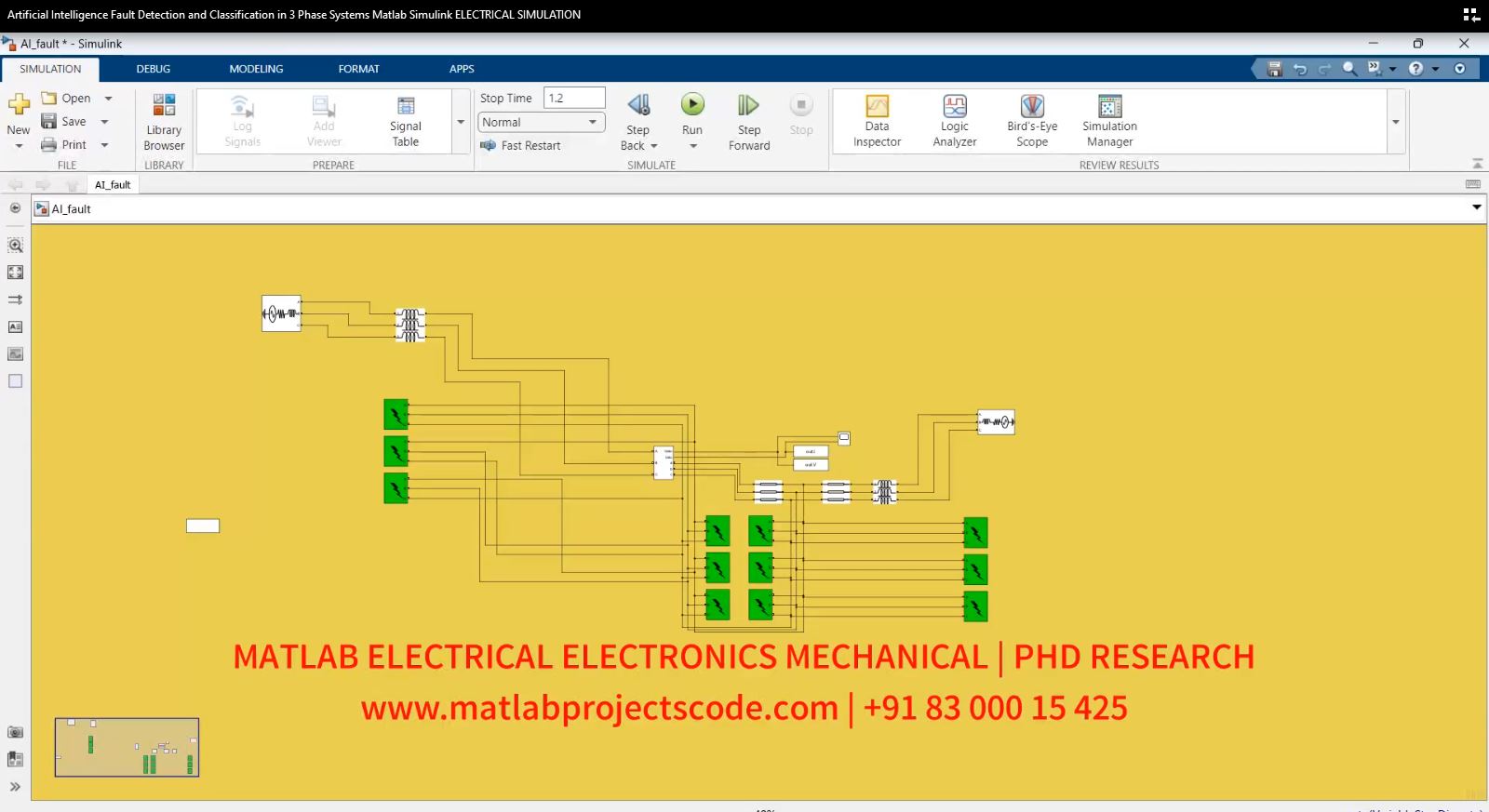Screen dimensions: 1489x812
Task: Click the screenshot camera palette icon
Action: pyautogui.click(x=15, y=732)
